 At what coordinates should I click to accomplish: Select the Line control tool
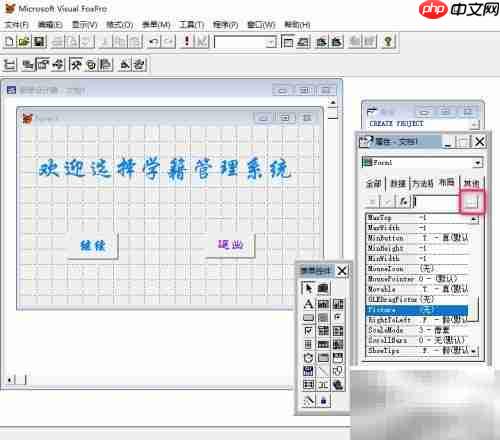pos(323,371)
